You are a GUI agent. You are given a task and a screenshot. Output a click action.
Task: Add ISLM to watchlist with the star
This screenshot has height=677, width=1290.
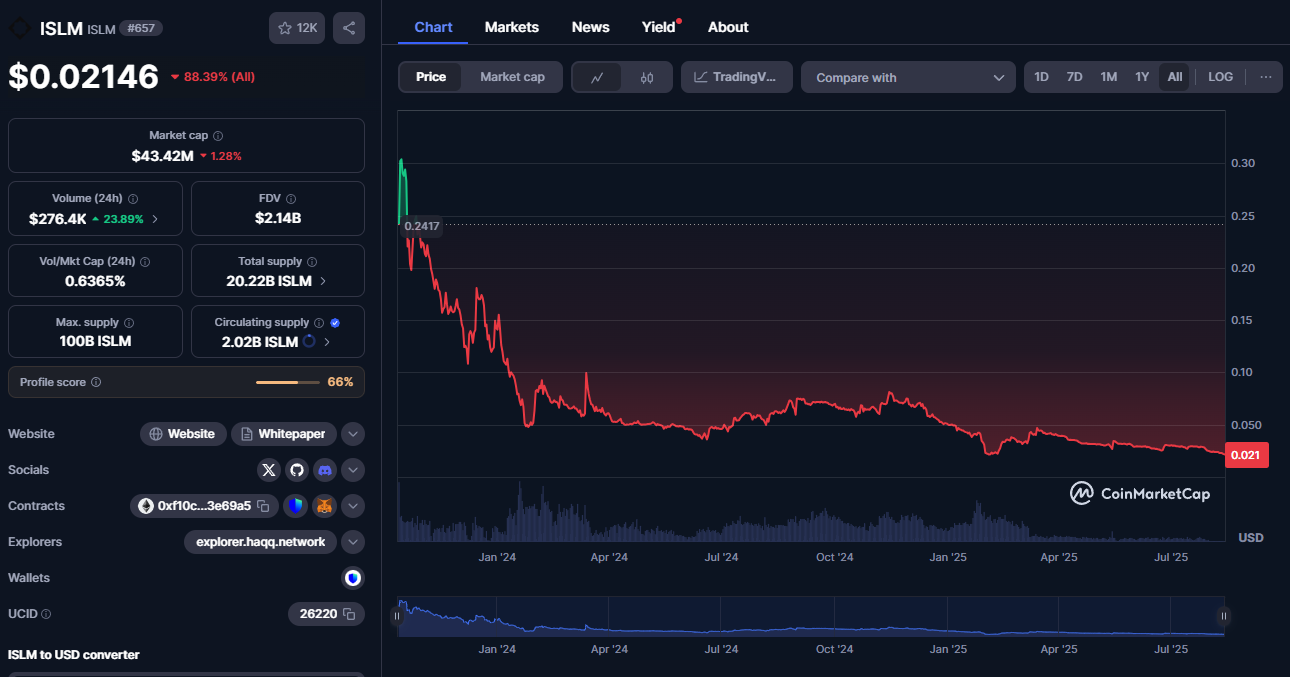tap(297, 28)
